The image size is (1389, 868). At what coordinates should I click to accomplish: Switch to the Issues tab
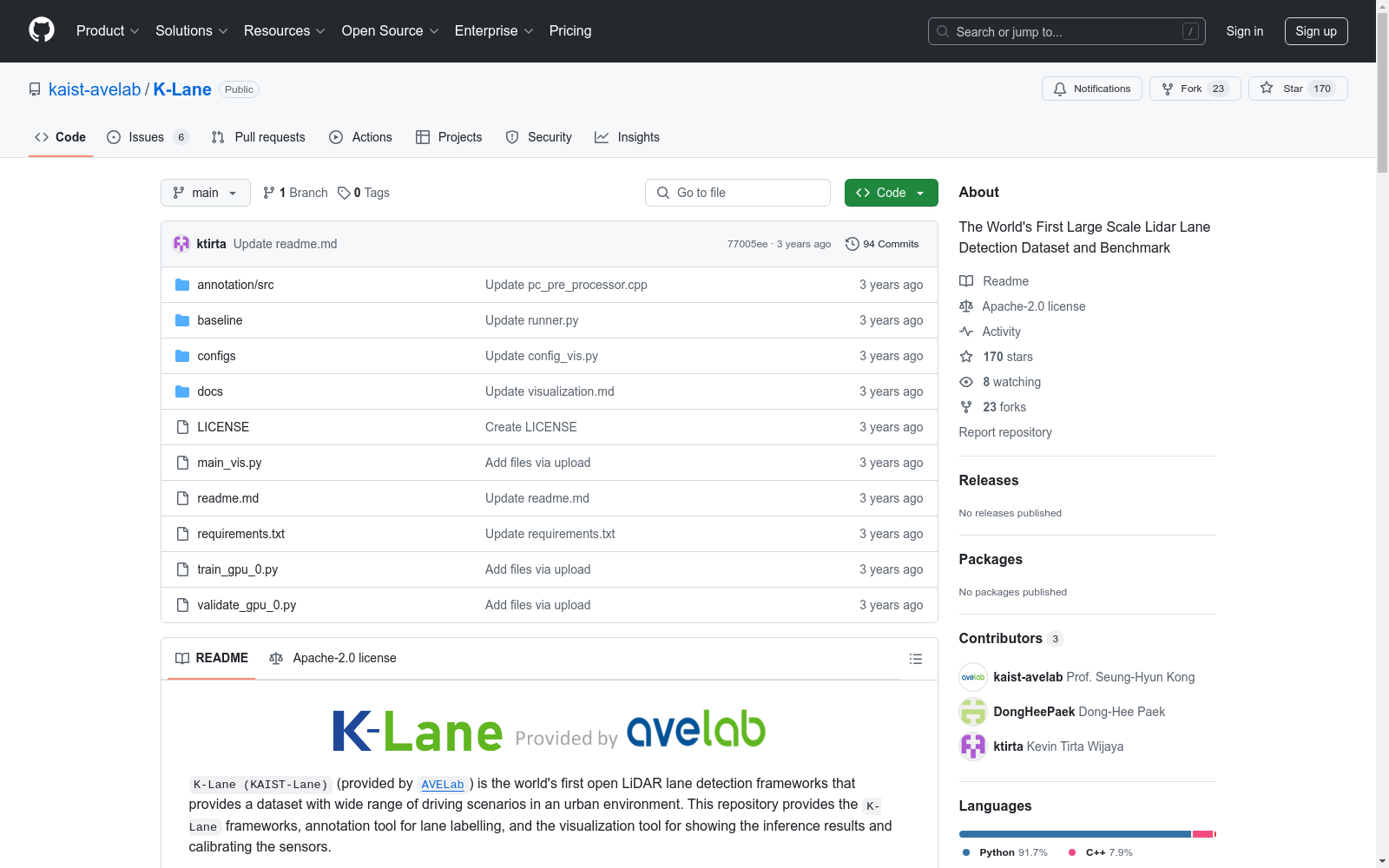[x=147, y=137]
